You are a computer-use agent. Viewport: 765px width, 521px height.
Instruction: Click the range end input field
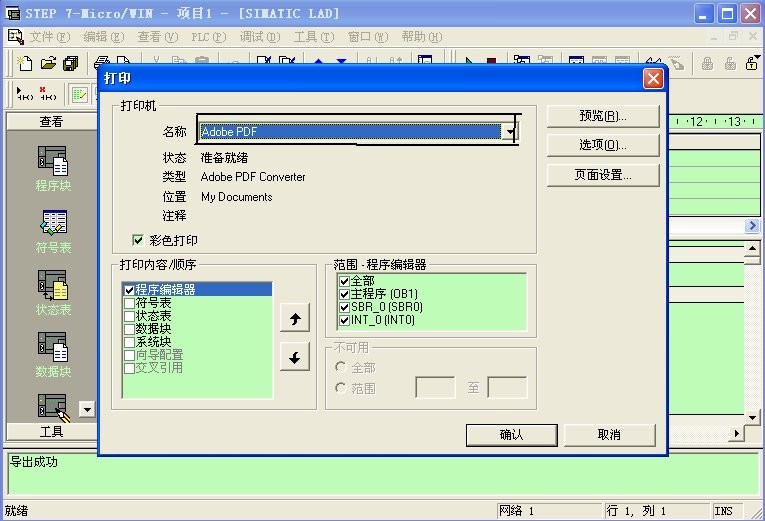point(507,387)
